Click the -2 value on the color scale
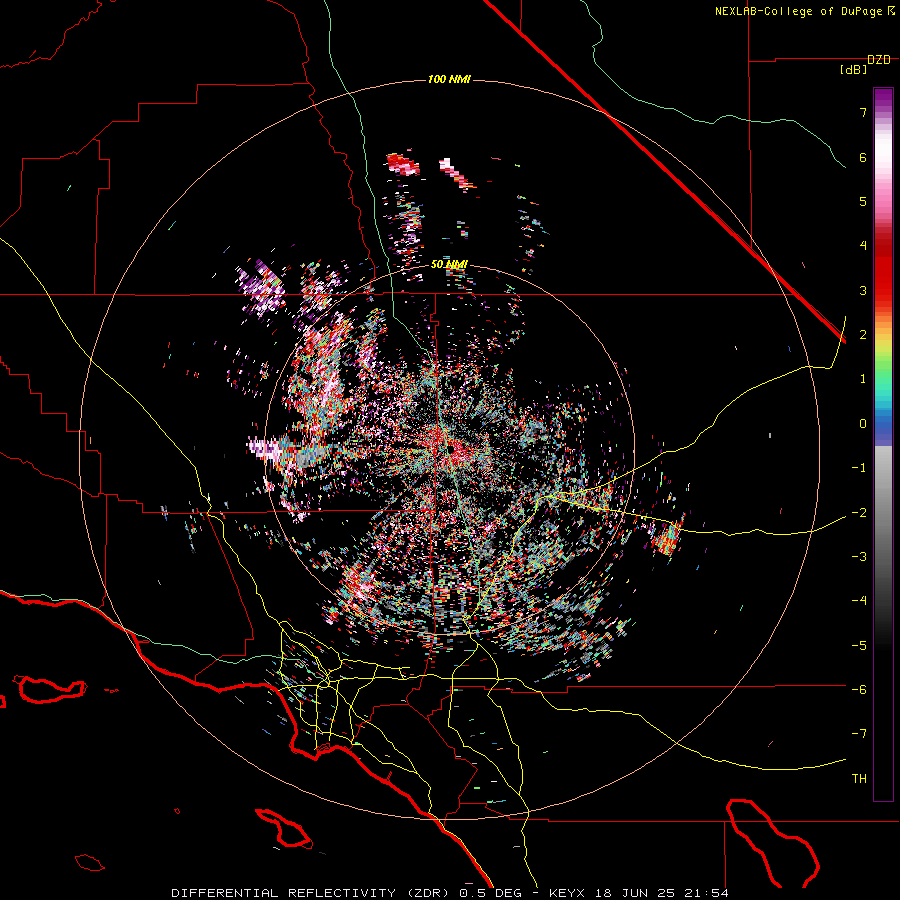Screen dimensions: 900x900 [x=859, y=512]
